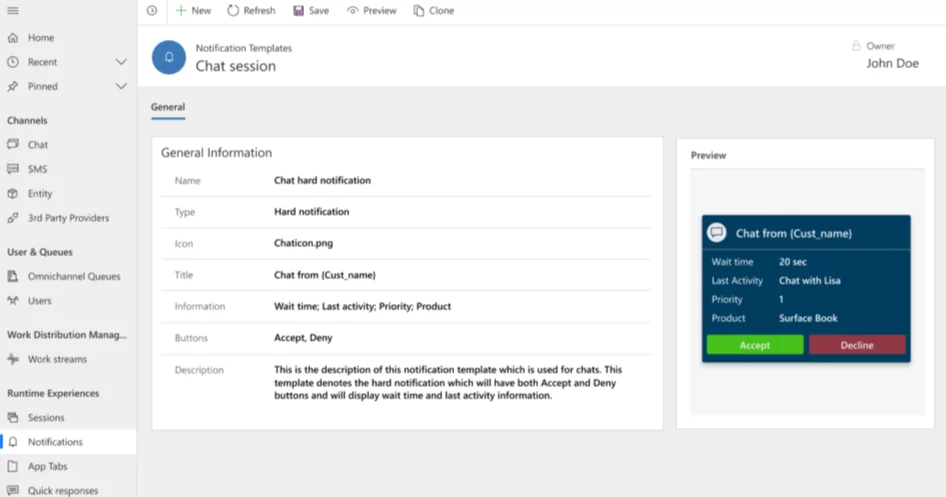This screenshot has width=946, height=497.
Task: Click 'Chat with Lisa' in preview card
Action: tap(810, 280)
